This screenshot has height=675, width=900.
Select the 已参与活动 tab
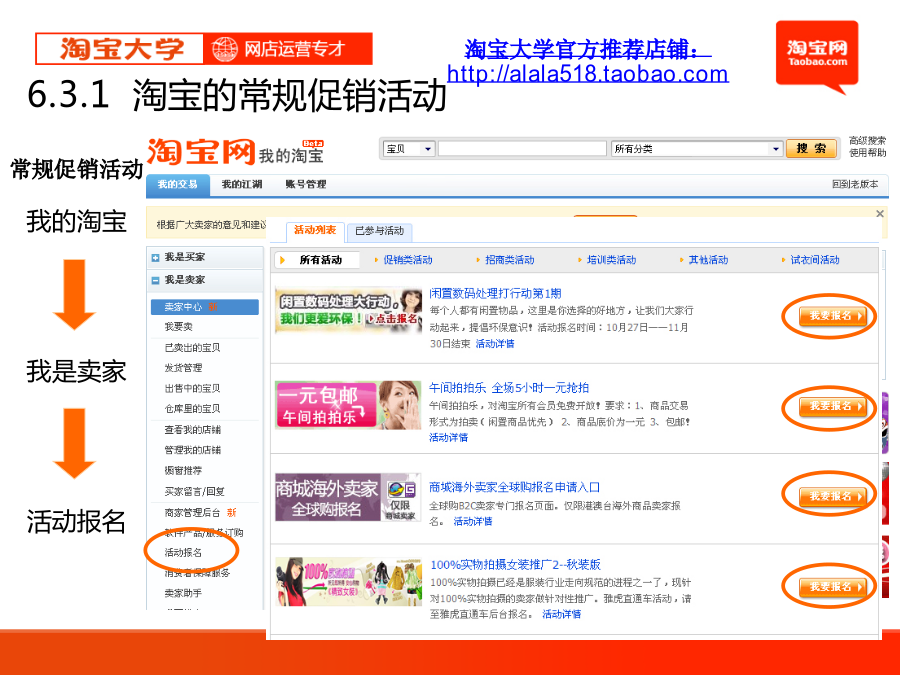[x=379, y=231]
